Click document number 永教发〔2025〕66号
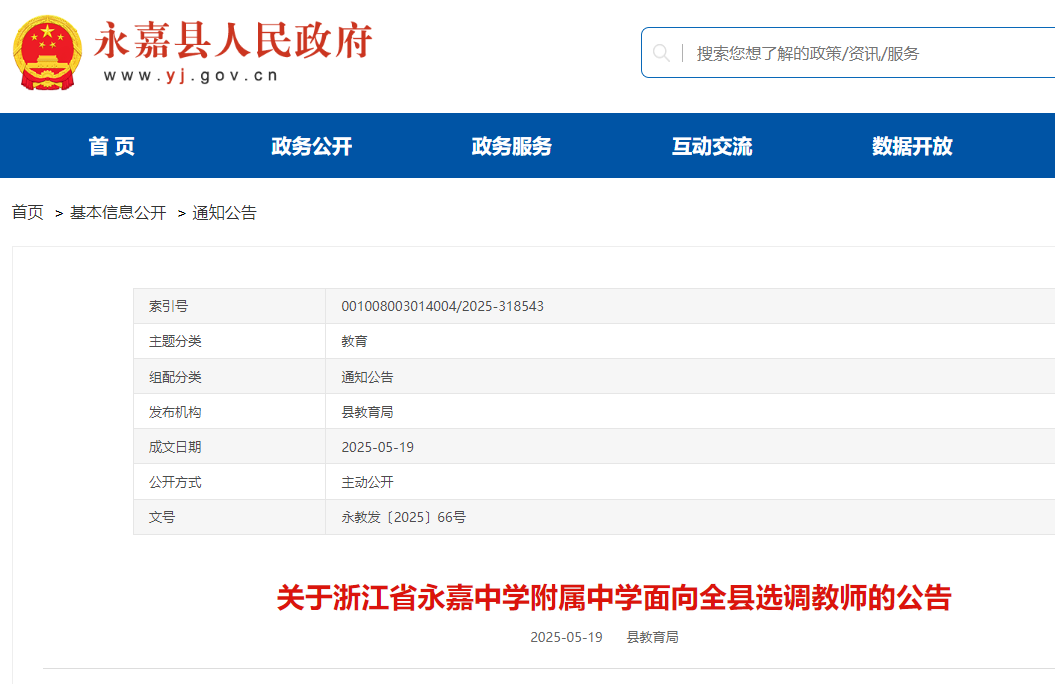Image resolution: width=1055 pixels, height=684 pixels. click(x=403, y=517)
